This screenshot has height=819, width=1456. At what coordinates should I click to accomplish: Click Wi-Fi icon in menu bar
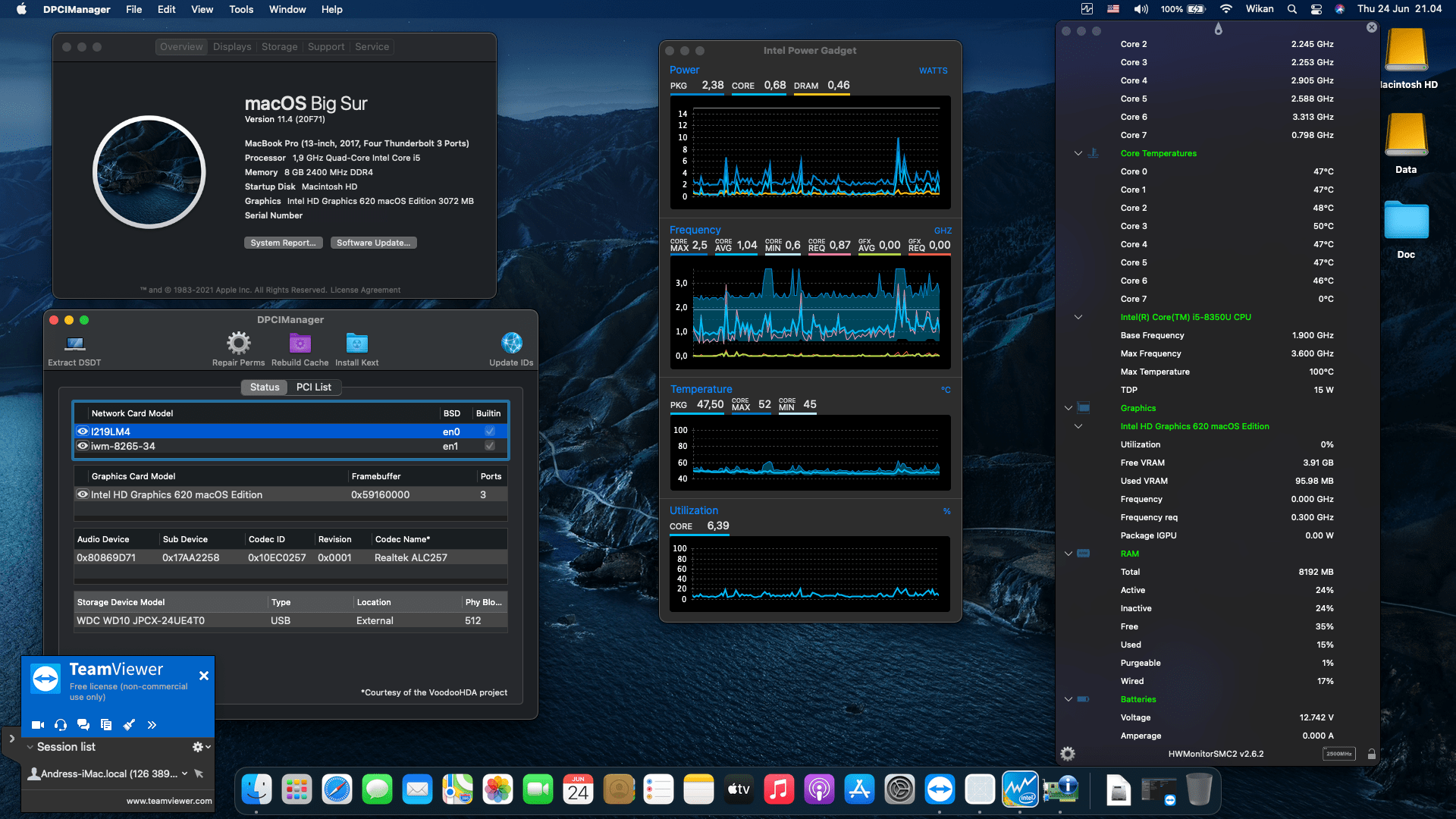coord(1225,9)
